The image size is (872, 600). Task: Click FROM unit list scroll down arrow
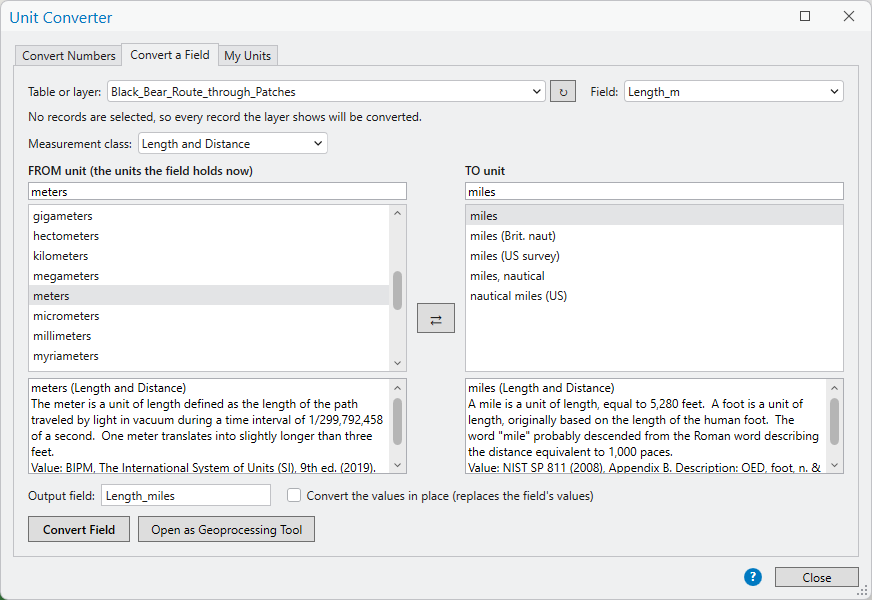click(x=397, y=363)
